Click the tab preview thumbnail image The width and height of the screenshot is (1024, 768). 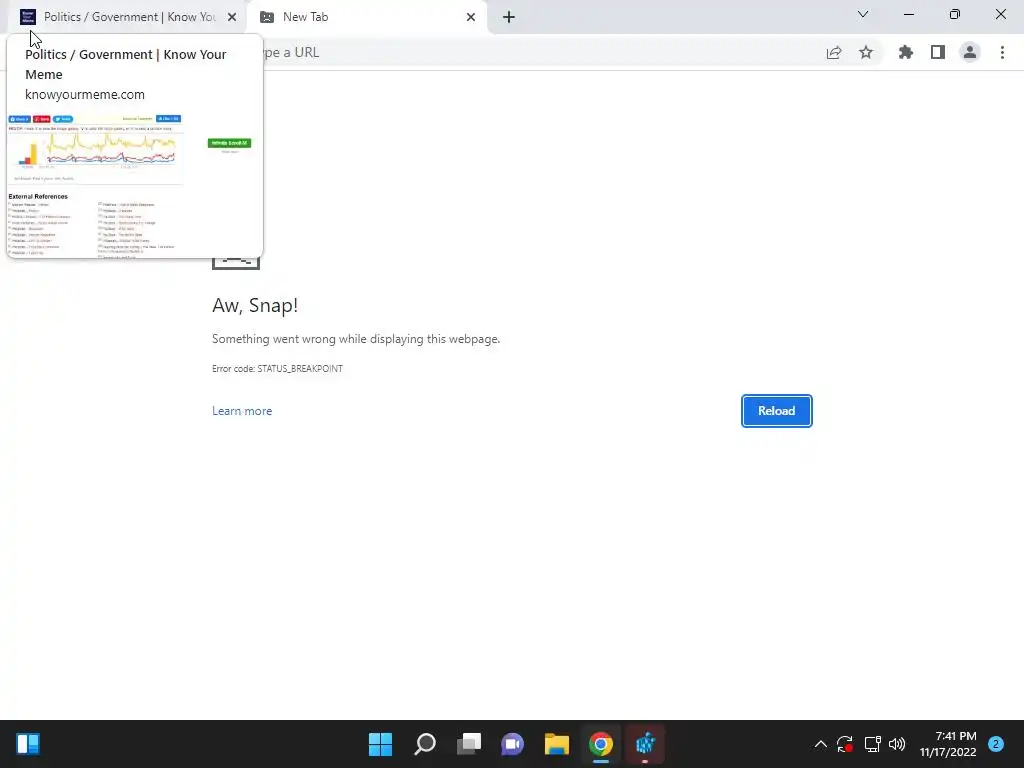[135, 185]
